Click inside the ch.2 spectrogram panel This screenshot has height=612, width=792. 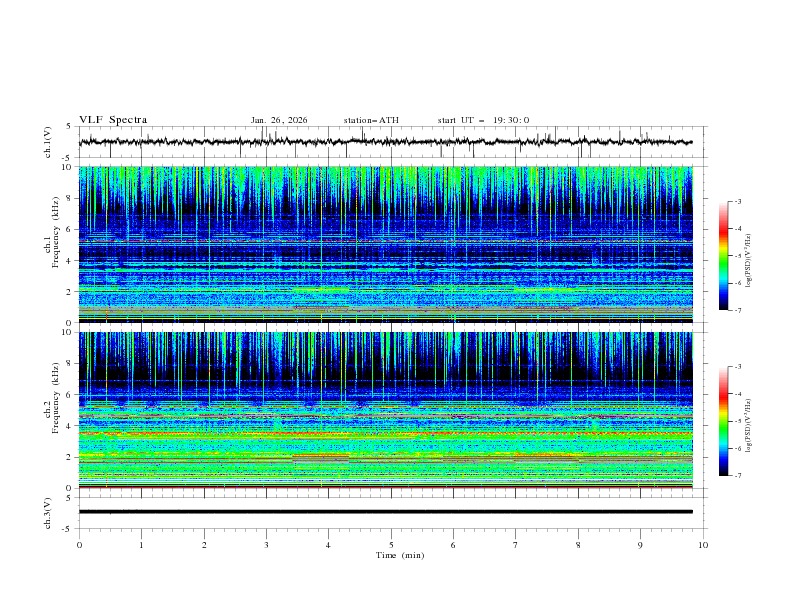coord(385,410)
